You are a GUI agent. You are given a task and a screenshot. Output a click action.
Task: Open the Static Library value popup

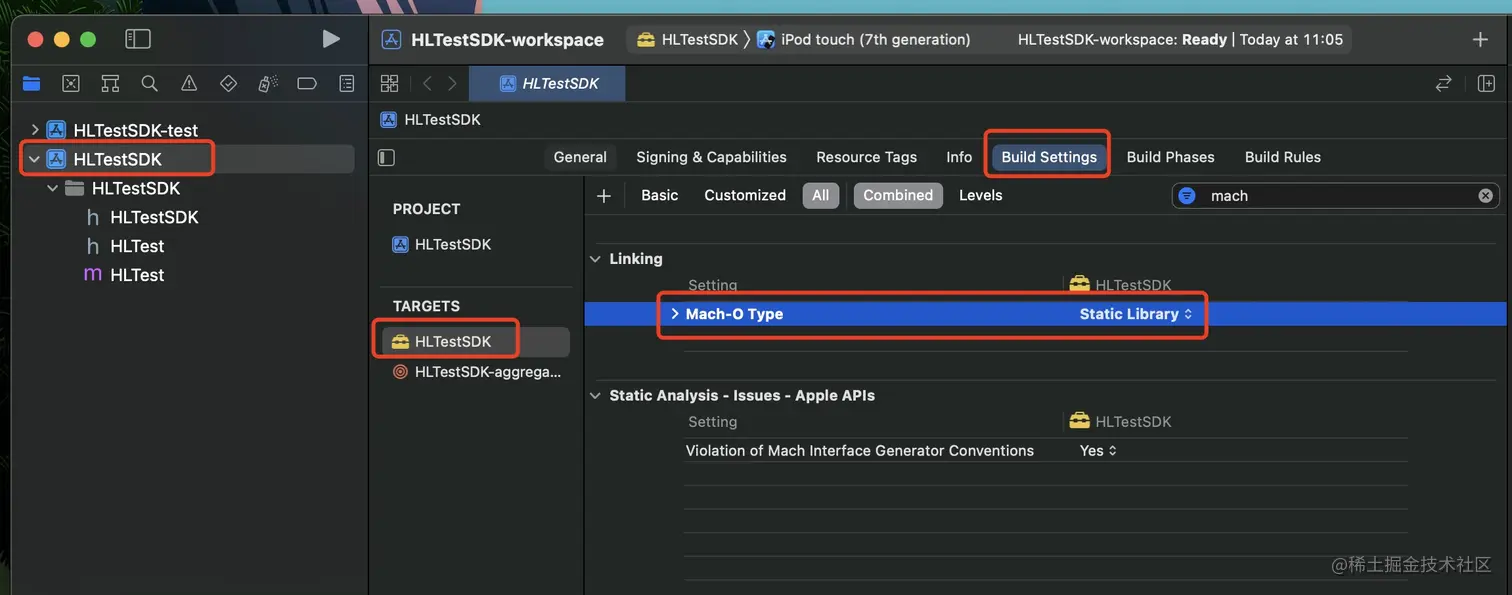1136,314
